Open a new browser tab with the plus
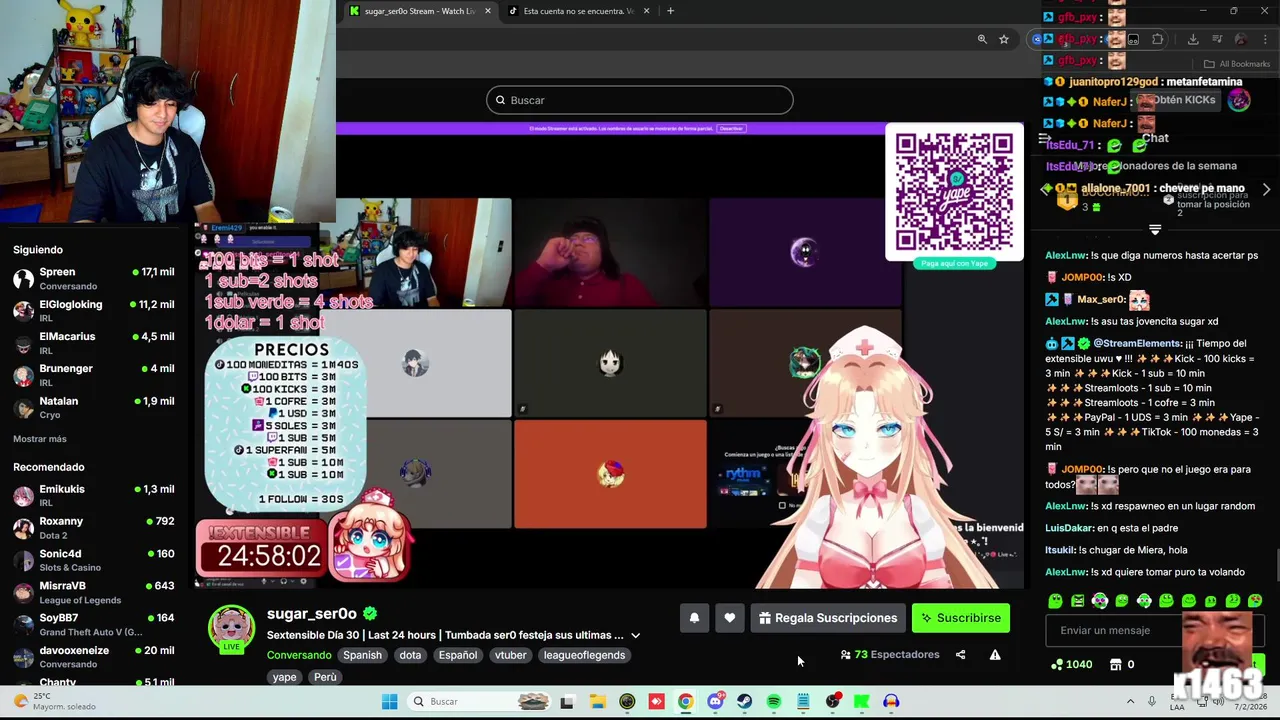Image resolution: width=1280 pixels, height=720 pixels. click(671, 11)
